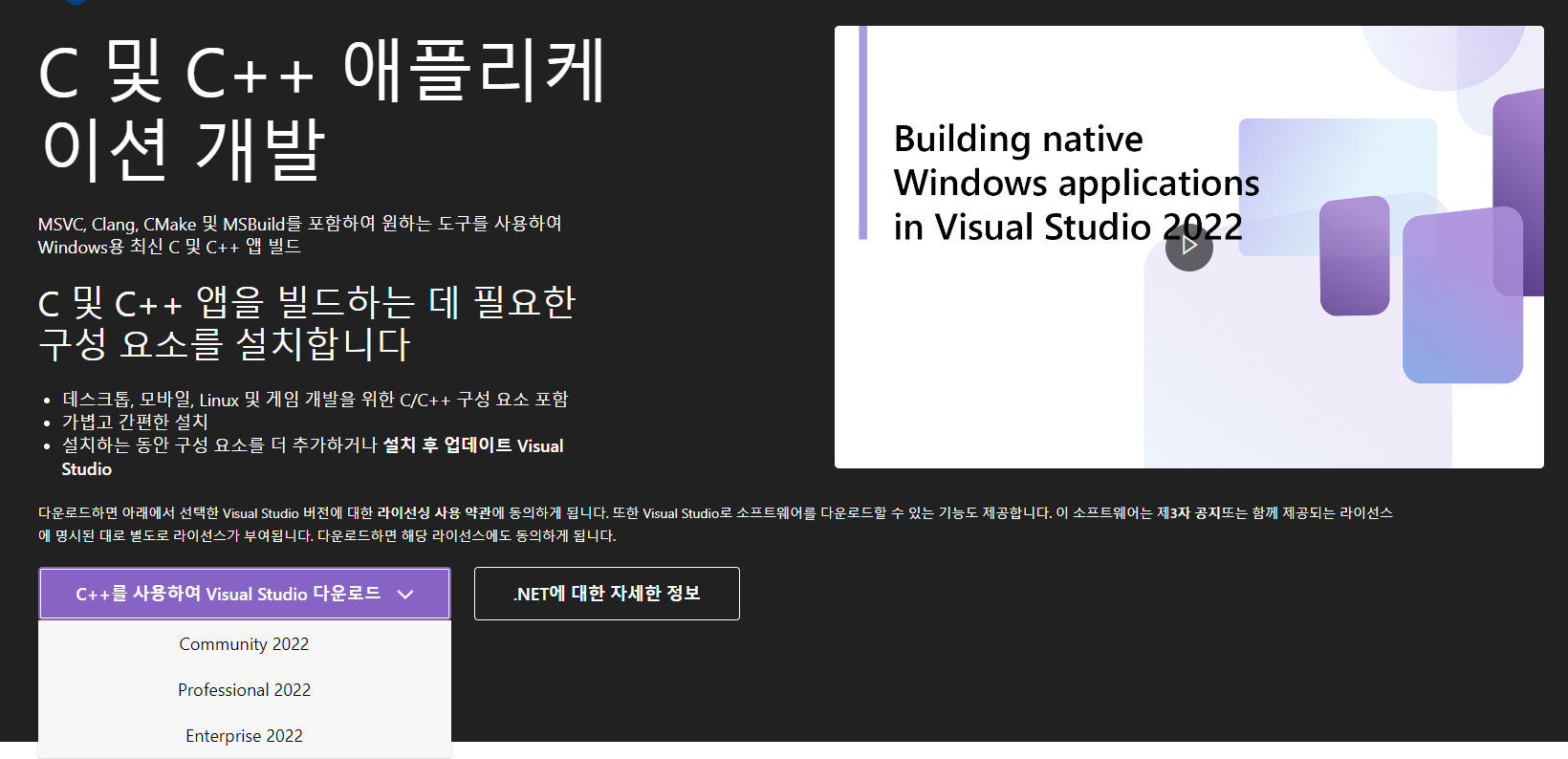The height and width of the screenshot is (759, 1568).
Task: Click the MSVC, Clang, CMake description text
Action: coord(300,235)
